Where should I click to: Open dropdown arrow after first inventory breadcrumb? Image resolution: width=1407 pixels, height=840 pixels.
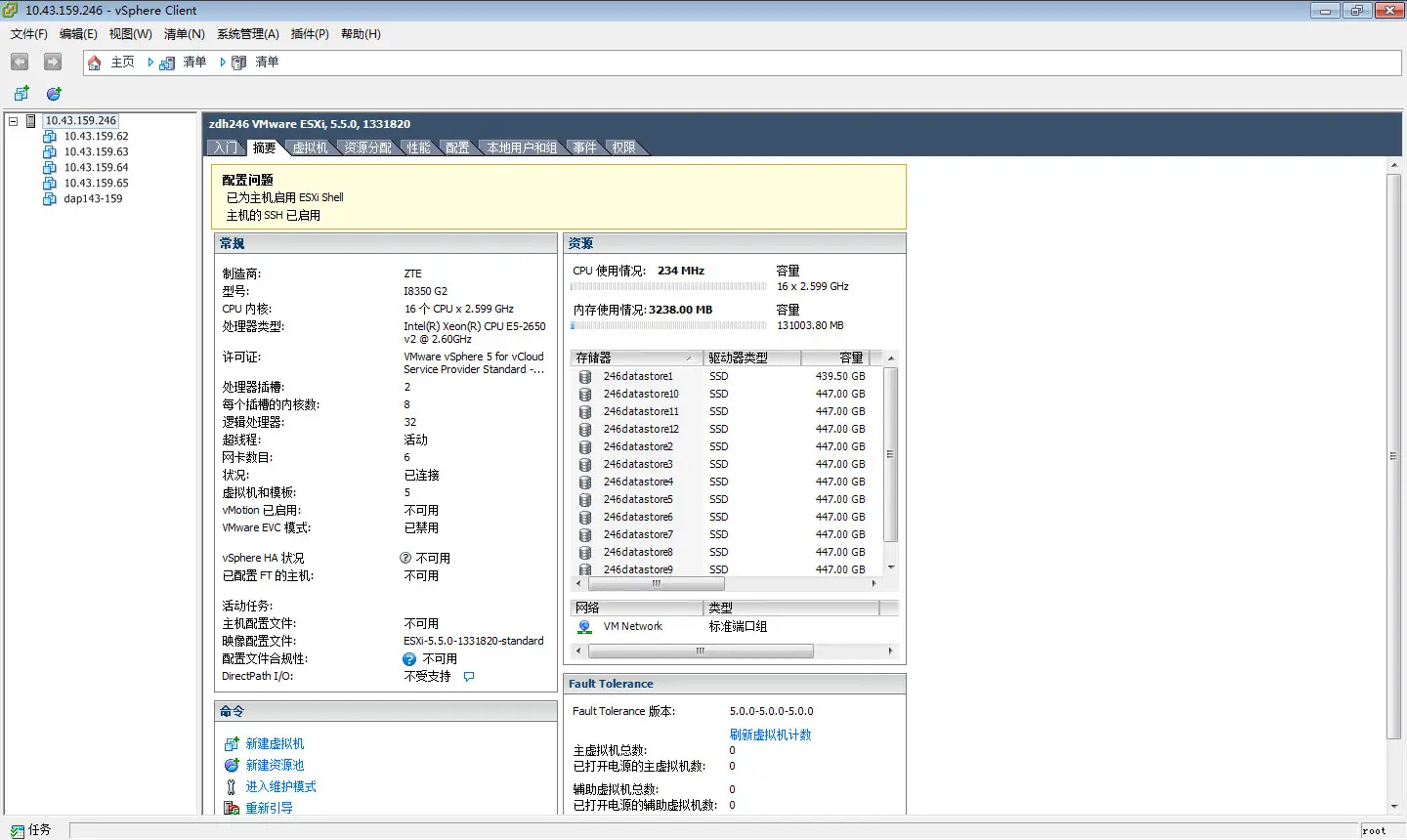223,63
